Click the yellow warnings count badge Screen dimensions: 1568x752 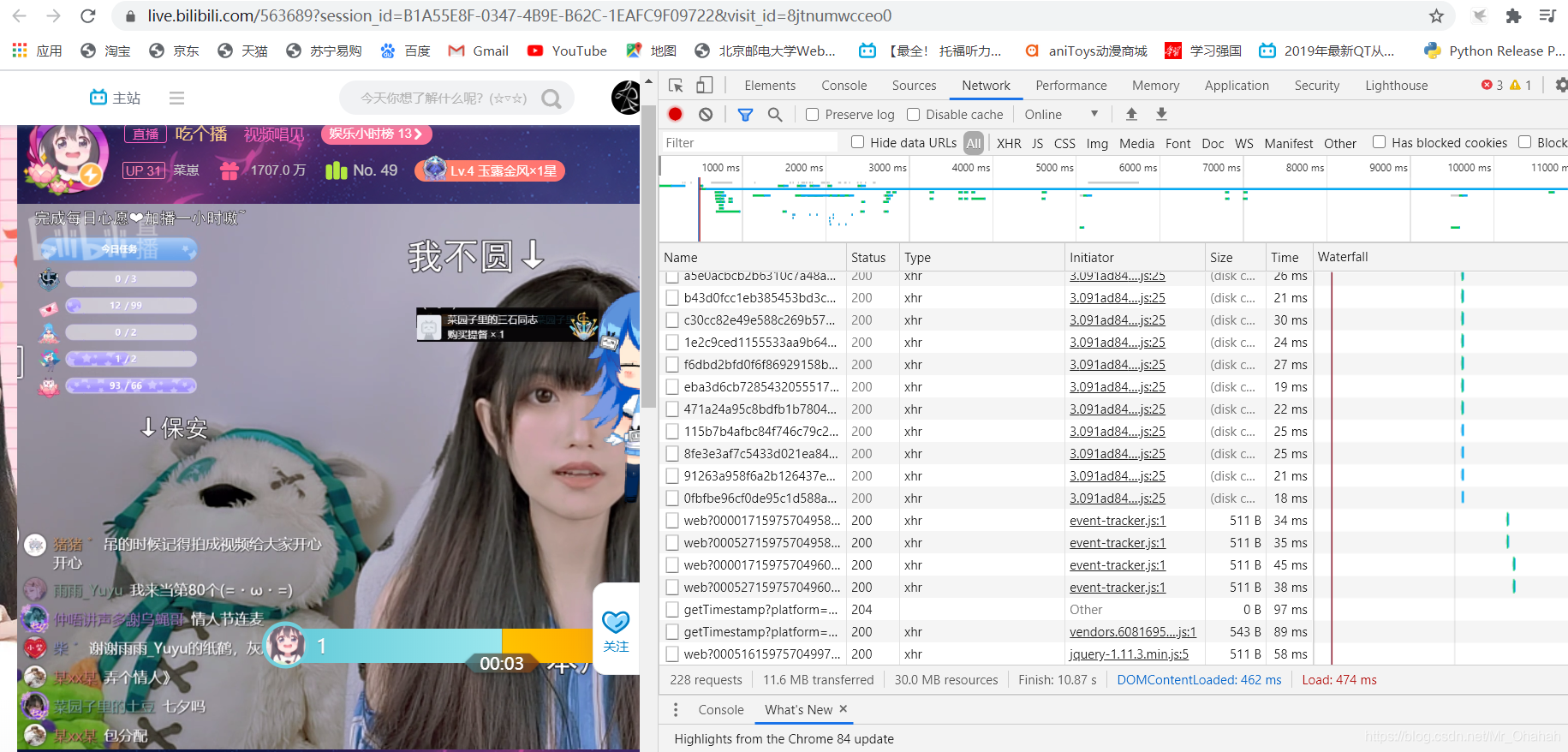coord(1521,85)
